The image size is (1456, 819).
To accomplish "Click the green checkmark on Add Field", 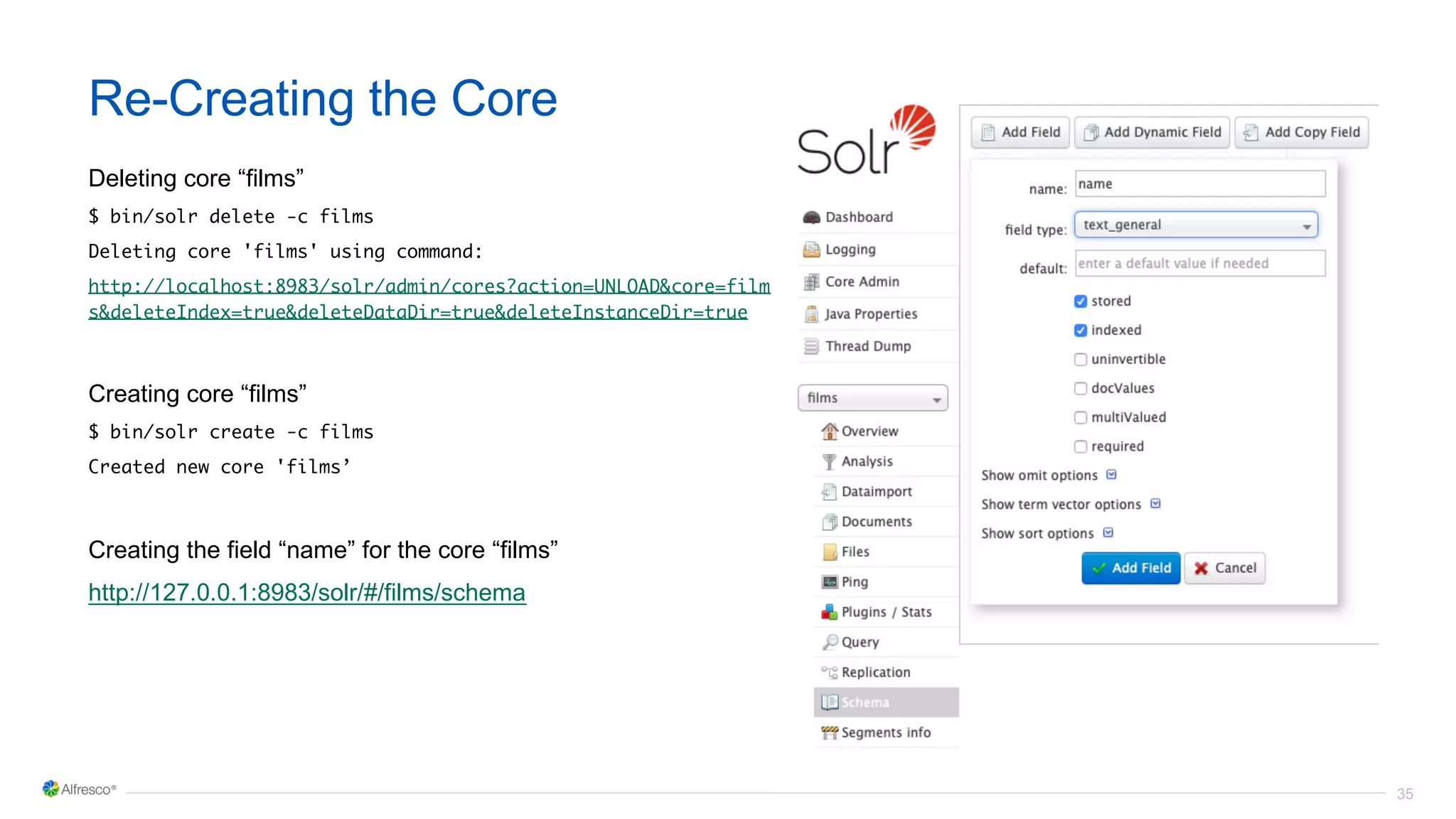I will click(1099, 568).
